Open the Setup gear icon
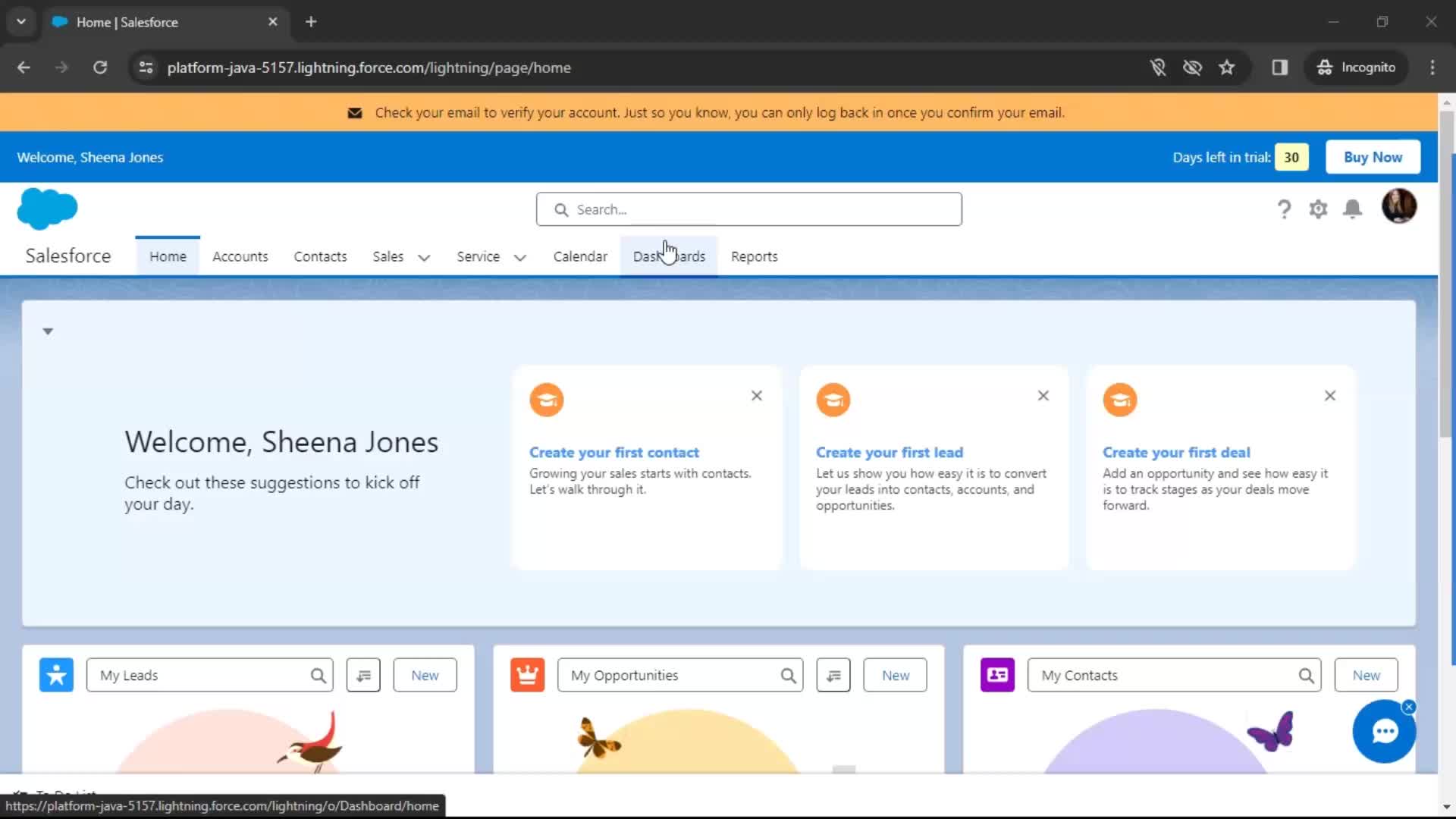The width and height of the screenshot is (1456, 819). tap(1318, 209)
